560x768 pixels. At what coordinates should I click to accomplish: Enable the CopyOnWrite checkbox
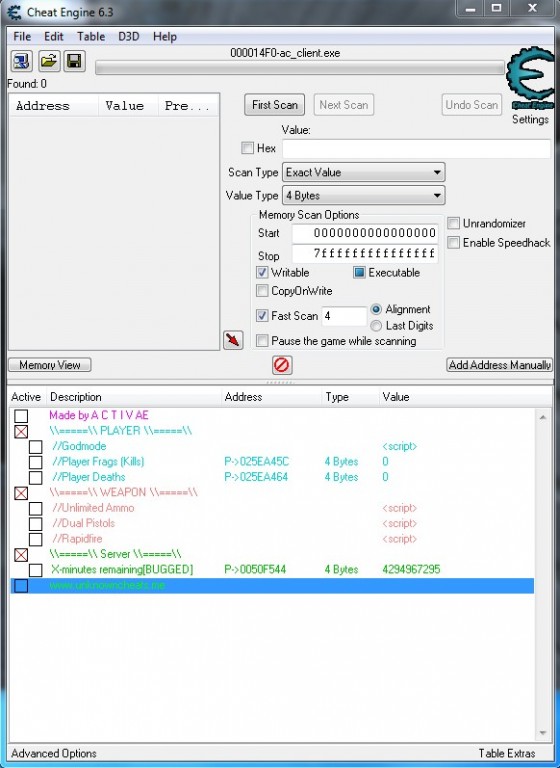tap(262, 291)
